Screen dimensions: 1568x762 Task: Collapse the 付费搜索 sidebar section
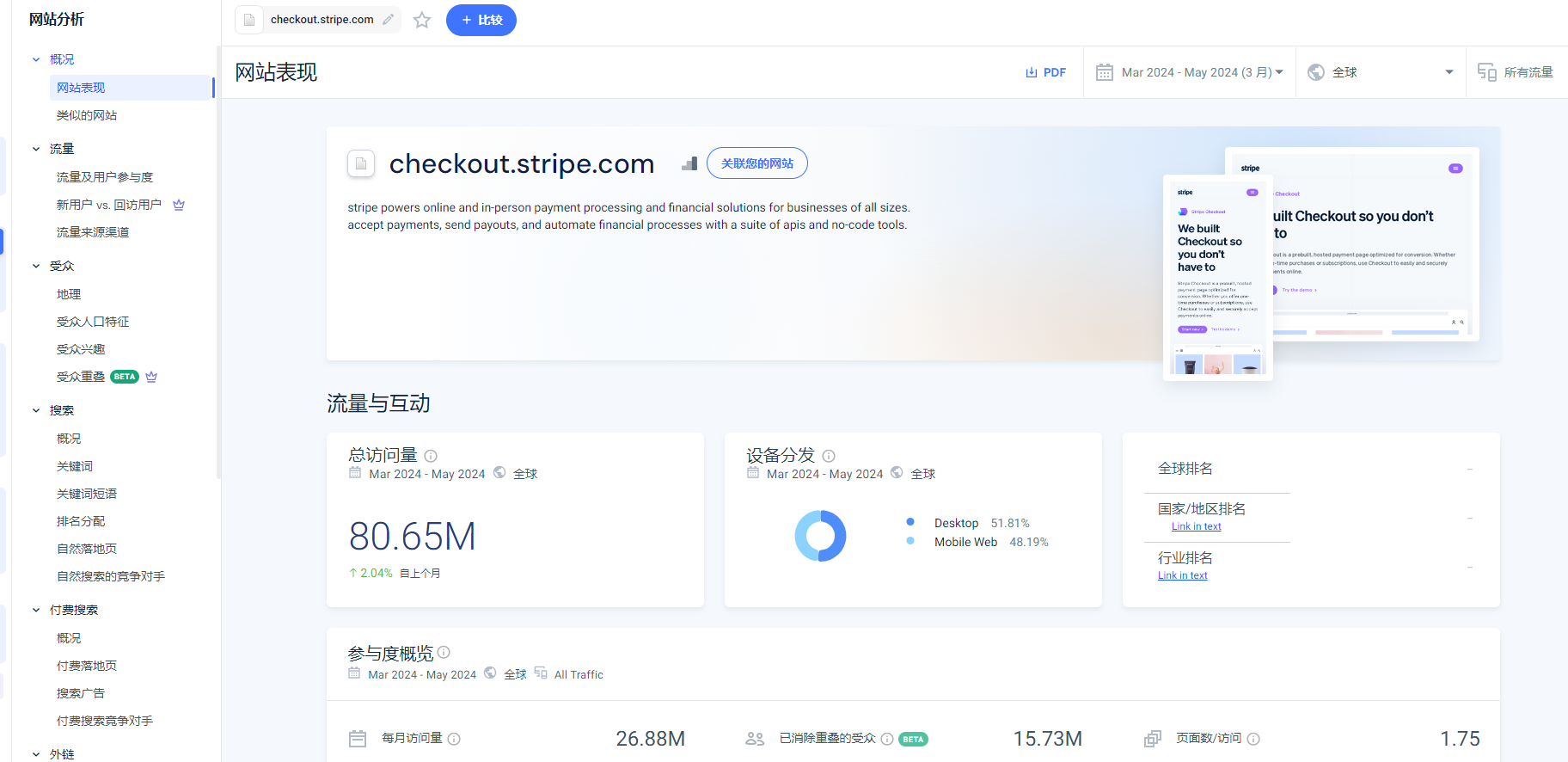[x=36, y=610]
